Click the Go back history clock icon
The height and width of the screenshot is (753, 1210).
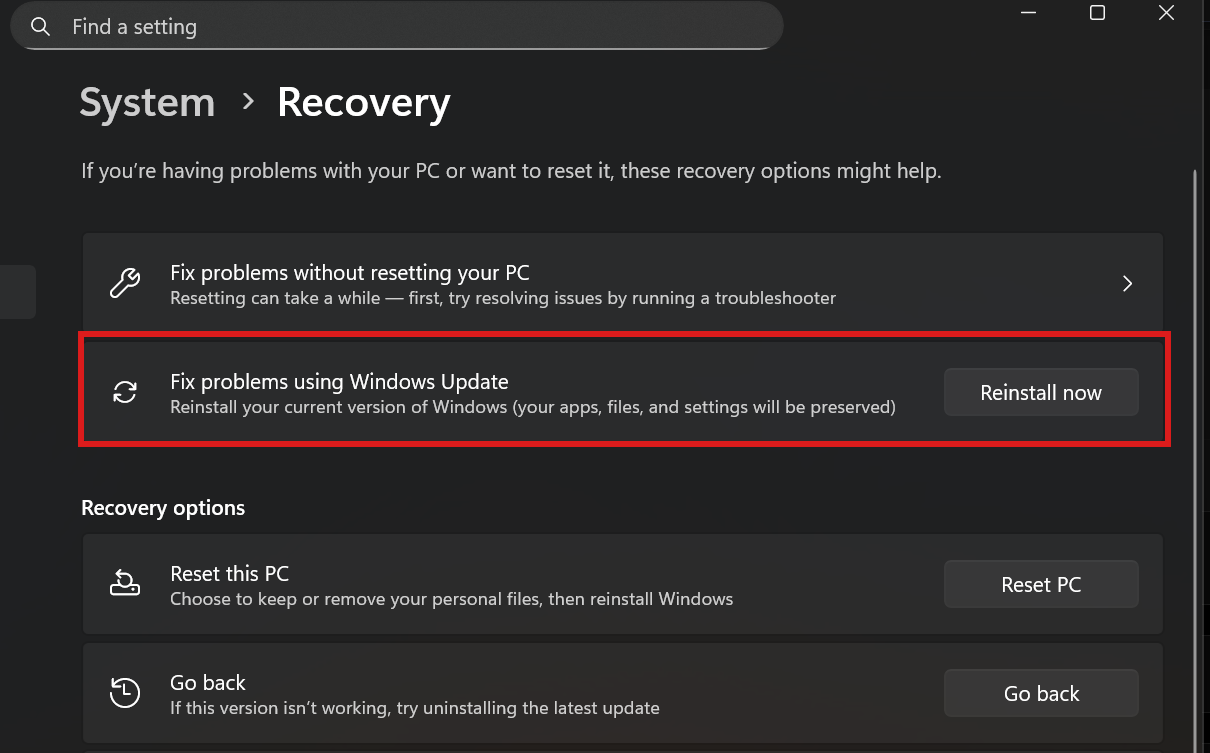pos(125,693)
